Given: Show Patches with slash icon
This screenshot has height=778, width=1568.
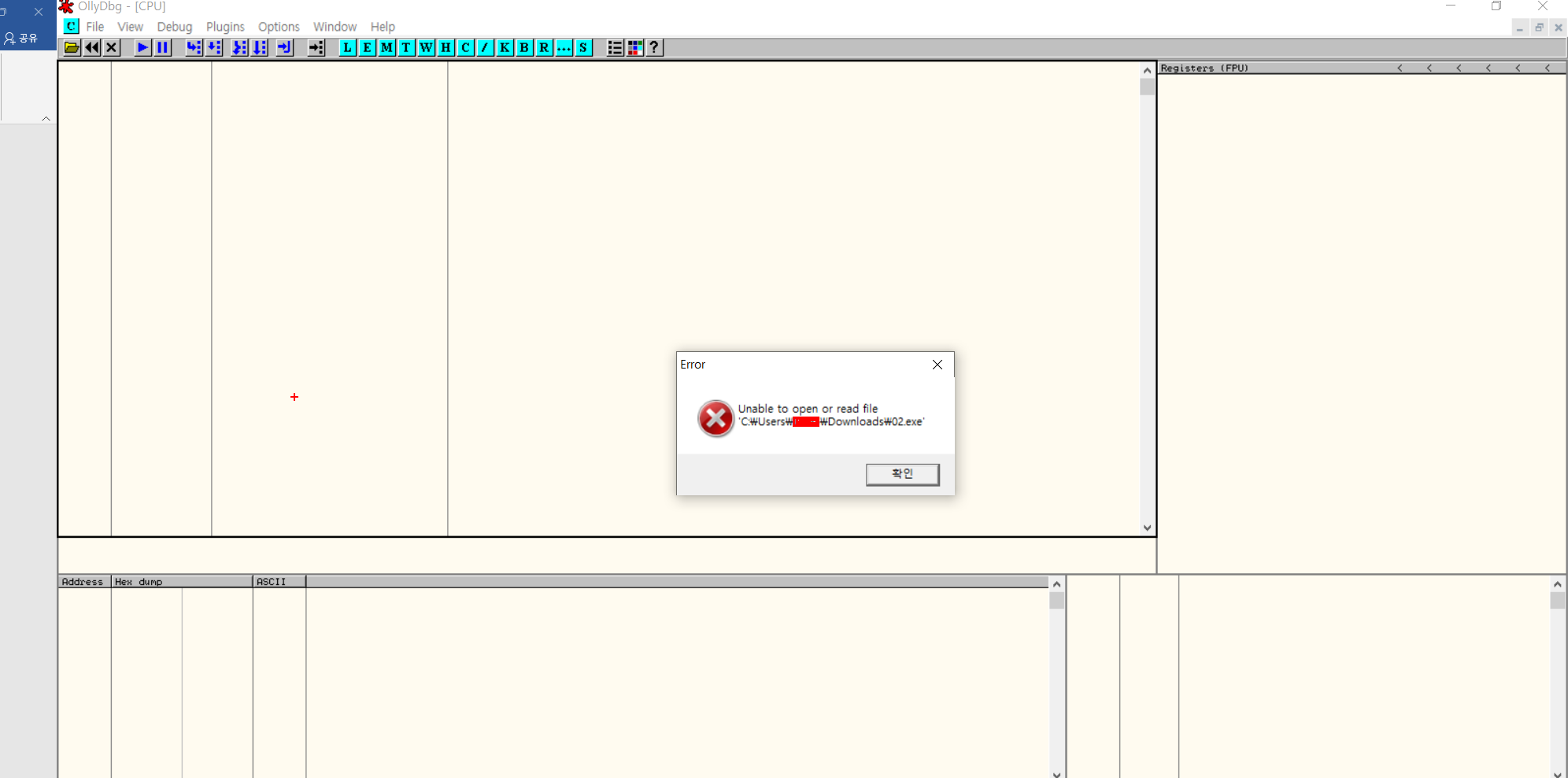Looking at the screenshot, I should pos(485,48).
